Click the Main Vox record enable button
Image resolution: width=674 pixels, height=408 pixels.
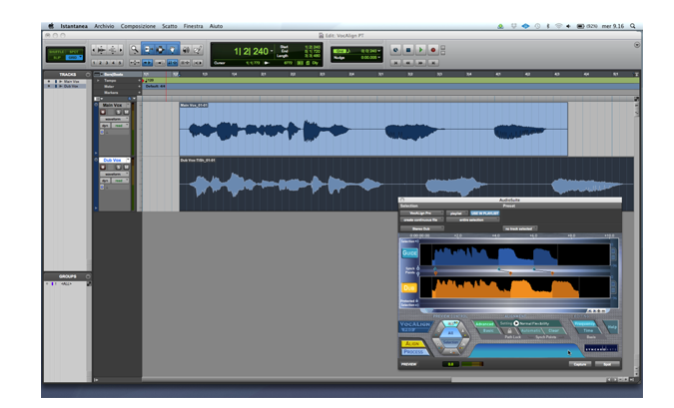click(x=103, y=112)
